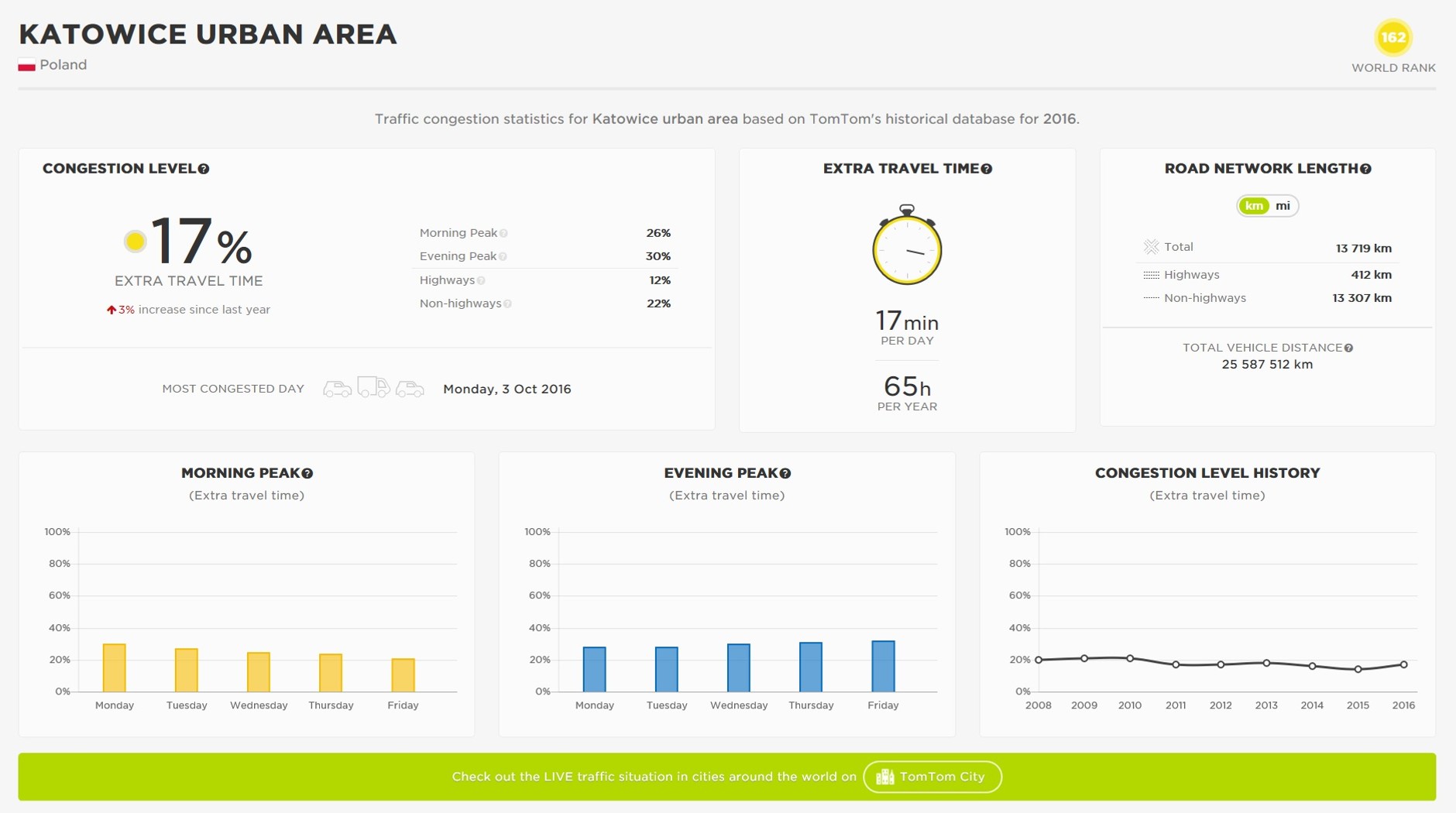Click help icon next to Extra Travel Time
This screenshot has width=1456, height=813.
(987, 169)
